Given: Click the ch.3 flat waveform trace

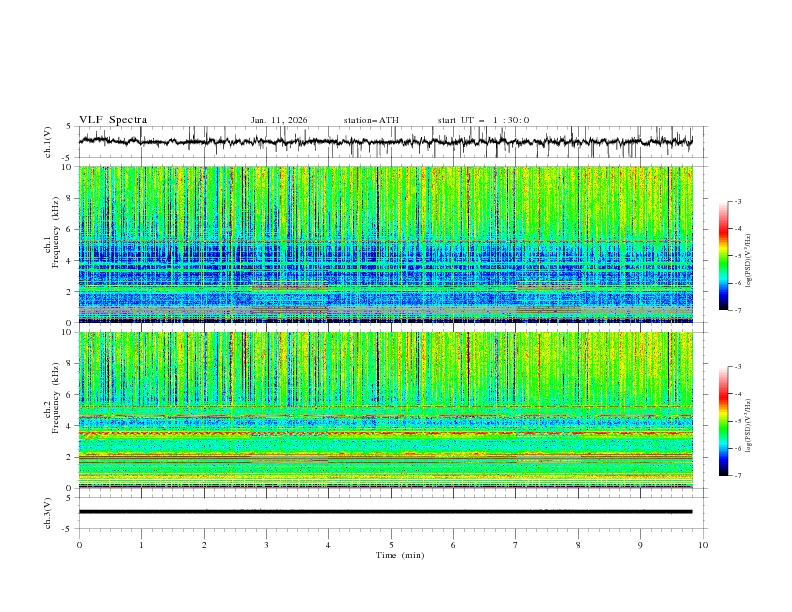Looking at the screenshot, I should [385, 512].
